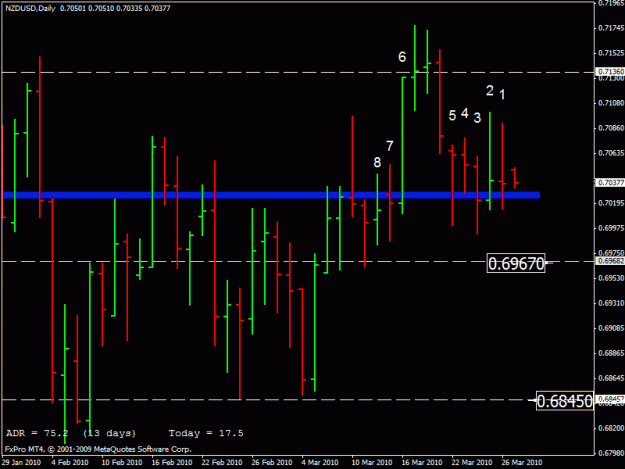This screenshot has width=625, height=469.
Task: Click the 0.68200 price axis label
Action: [611, 428]
